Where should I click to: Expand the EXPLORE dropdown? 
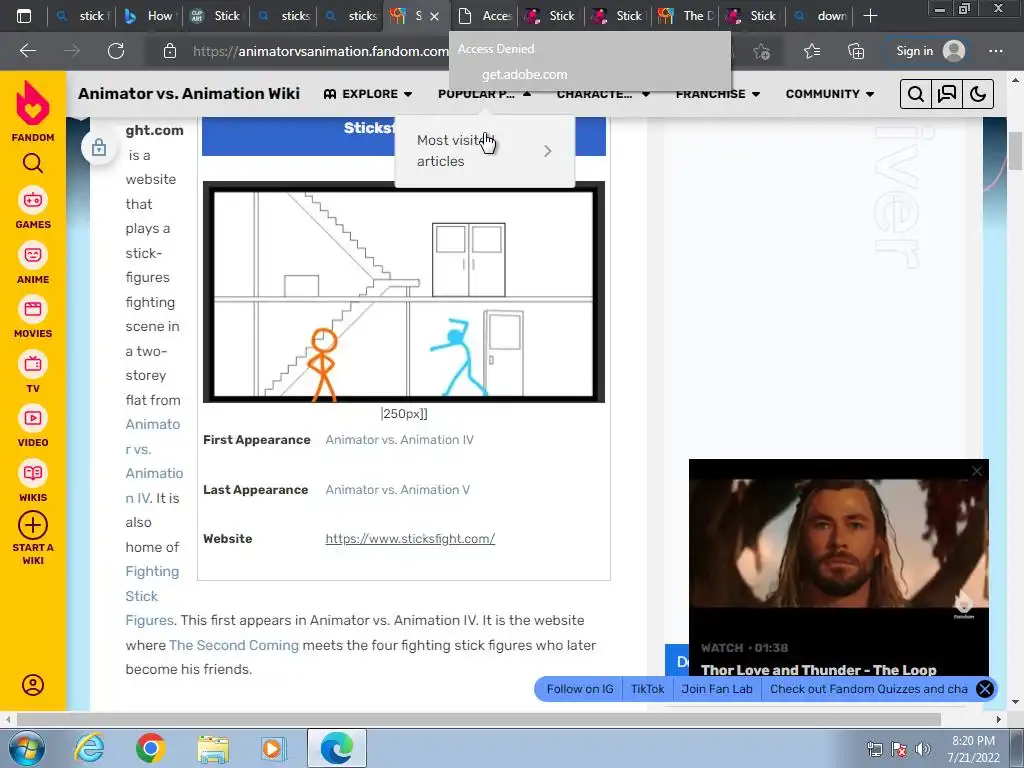(368, 94)
